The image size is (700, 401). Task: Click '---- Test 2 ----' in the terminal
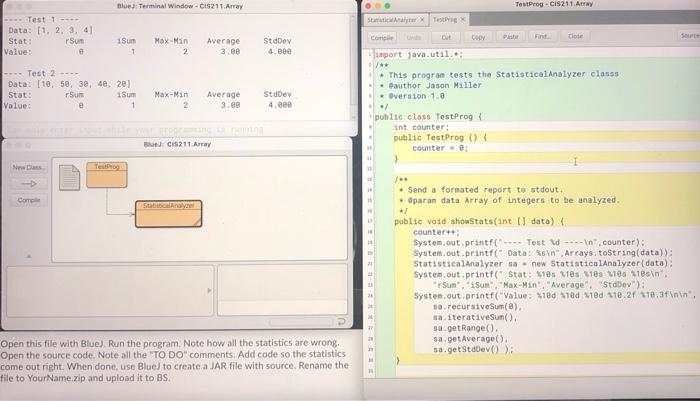tap(41, 73)
